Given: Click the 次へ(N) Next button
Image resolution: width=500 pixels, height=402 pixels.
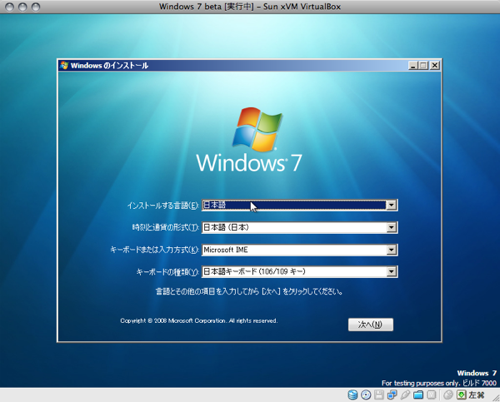Looking at the screenshot, I should coord(371,324).
